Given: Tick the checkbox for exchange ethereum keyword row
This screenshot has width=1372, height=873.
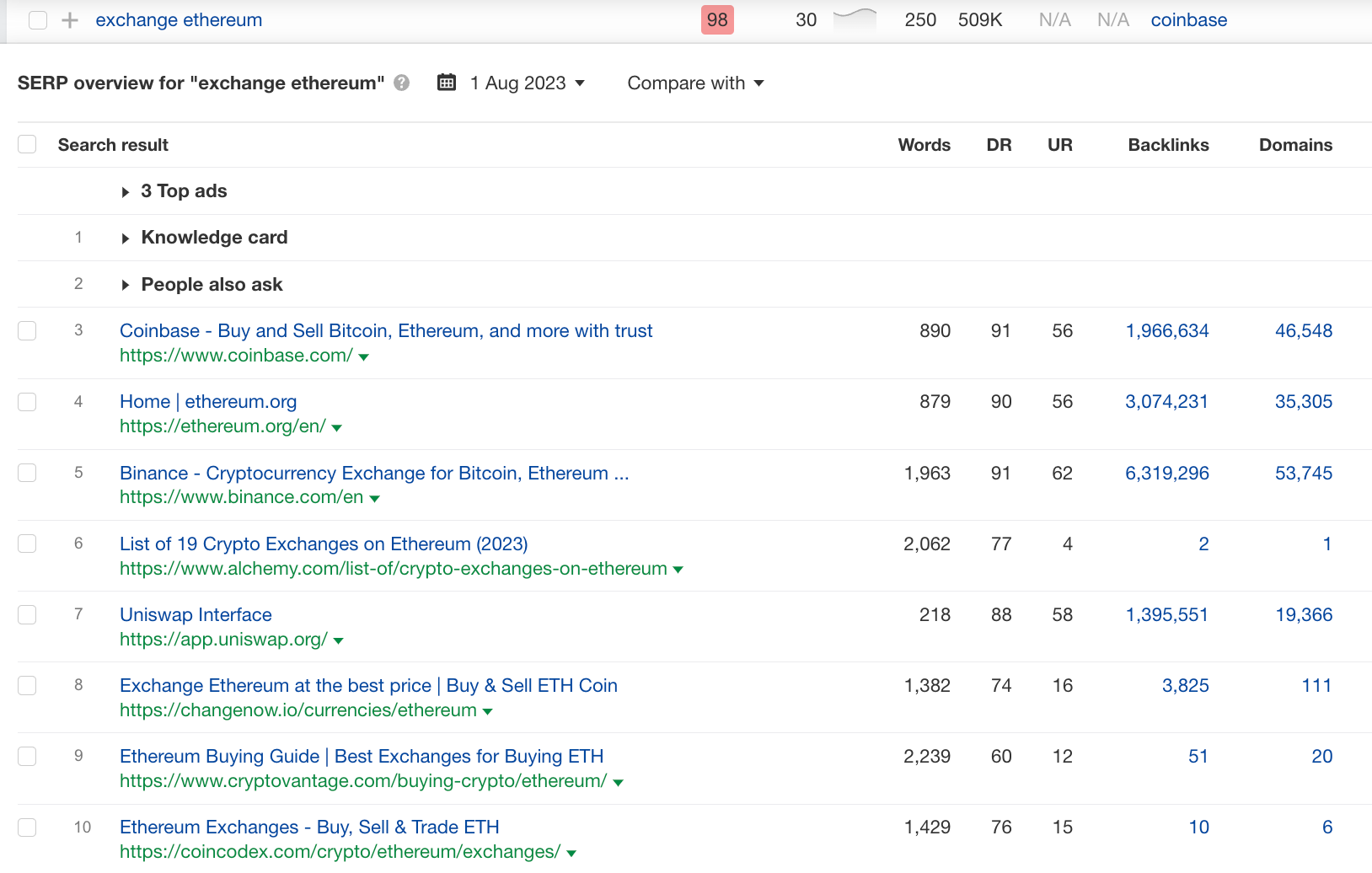Looking at the screenshot, I should pyautogui.click(x=38, y=20).
